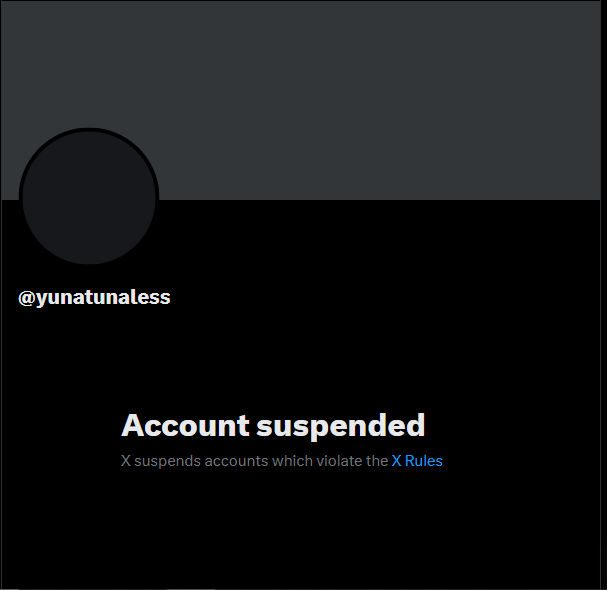Click the word "Account" in heading
607x590 pixels.
pyautogui.click(x=185, y=425)
